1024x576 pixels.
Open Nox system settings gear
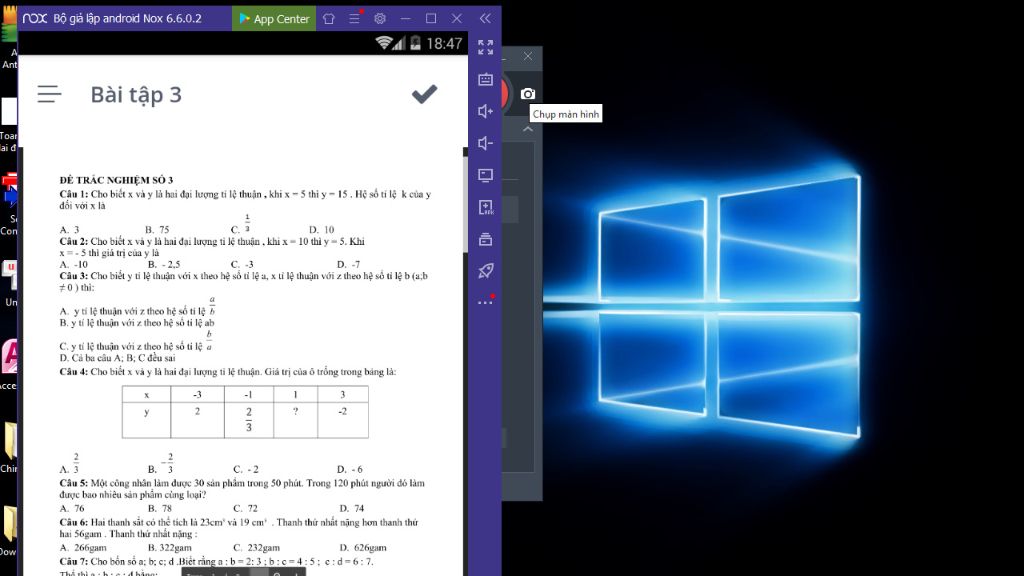[x=380, y=18]
